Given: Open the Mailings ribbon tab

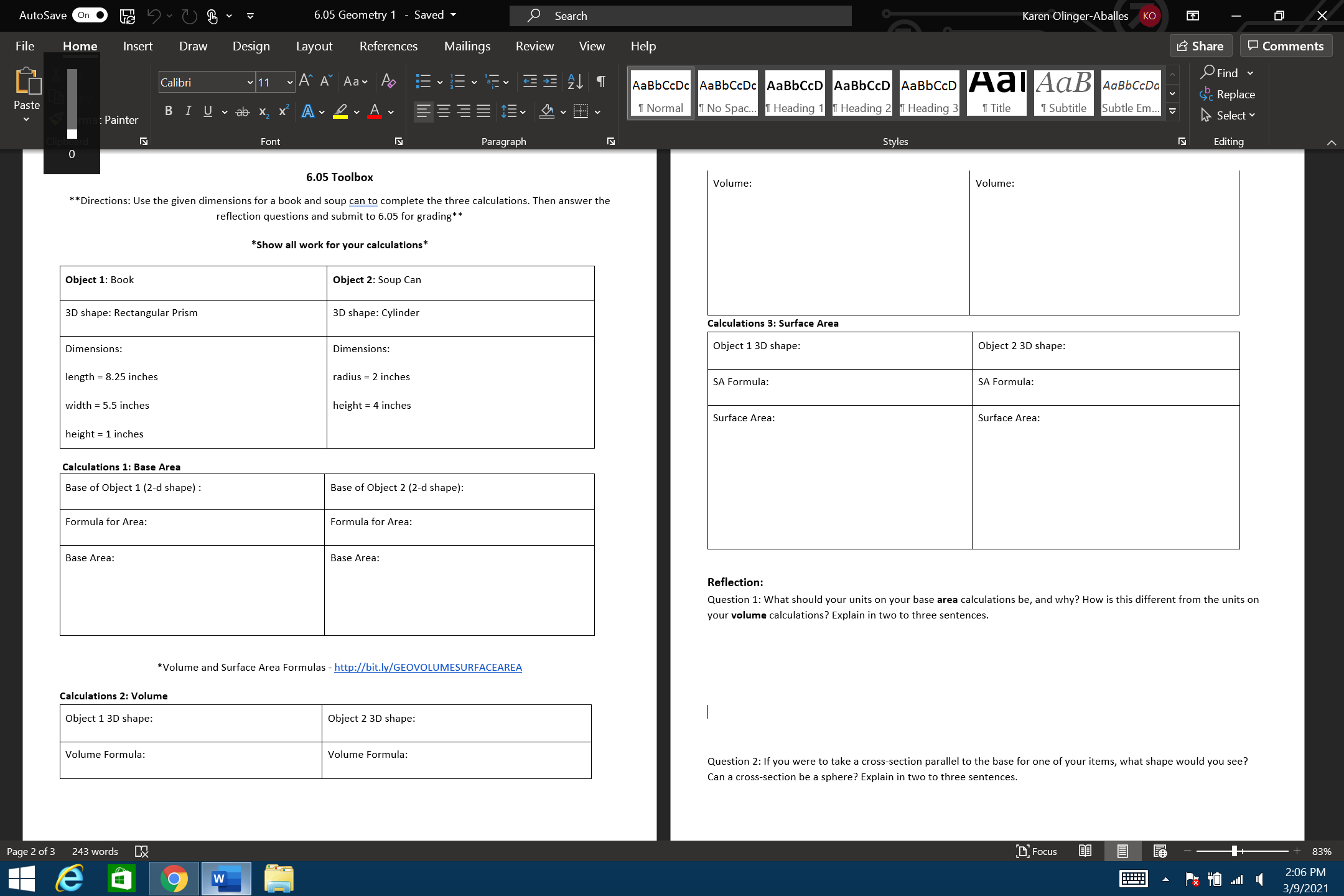Looking at the screenshot, I should pyautogui.click(x=467, y=45).
